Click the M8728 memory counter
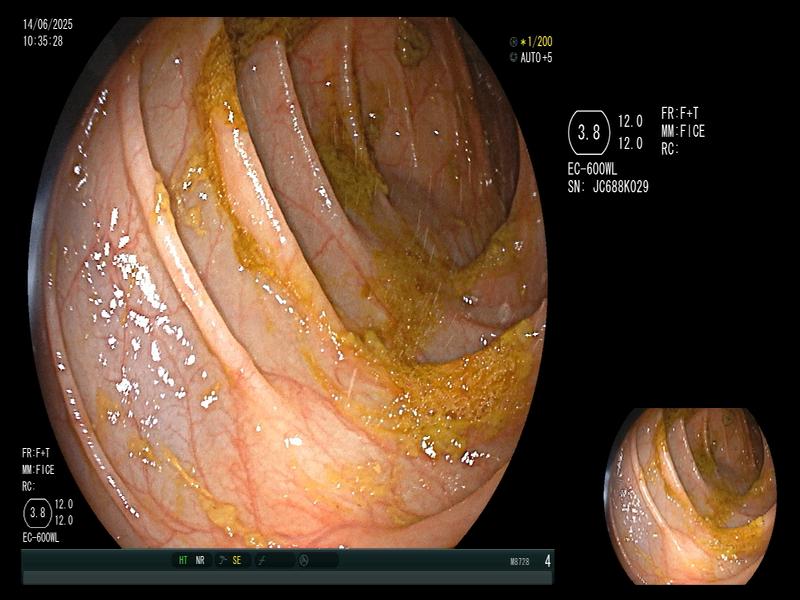The width and height of the screenshot is (800, 600). (x=519, y=562)
